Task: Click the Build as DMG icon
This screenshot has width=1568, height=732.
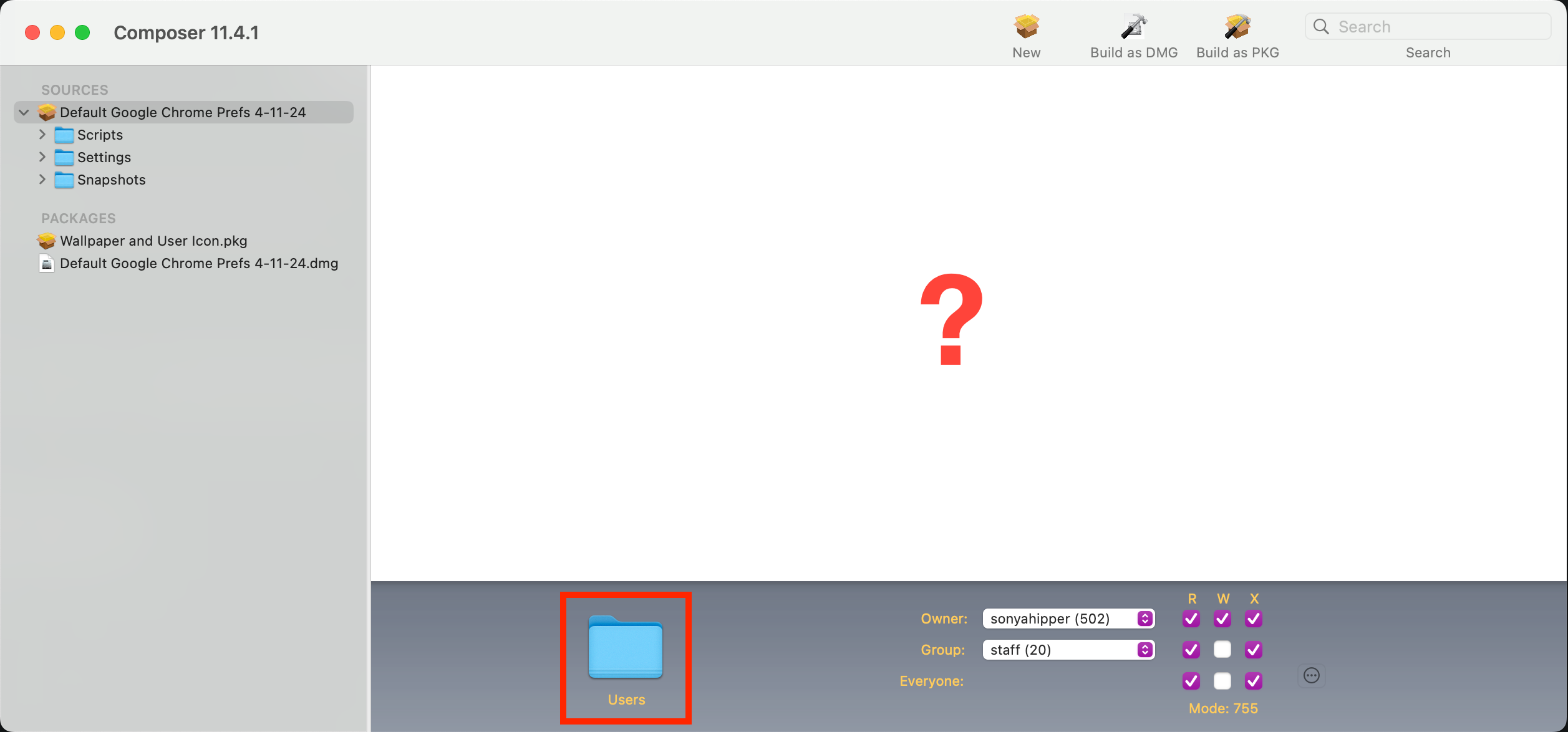Action: (1133, 26)
